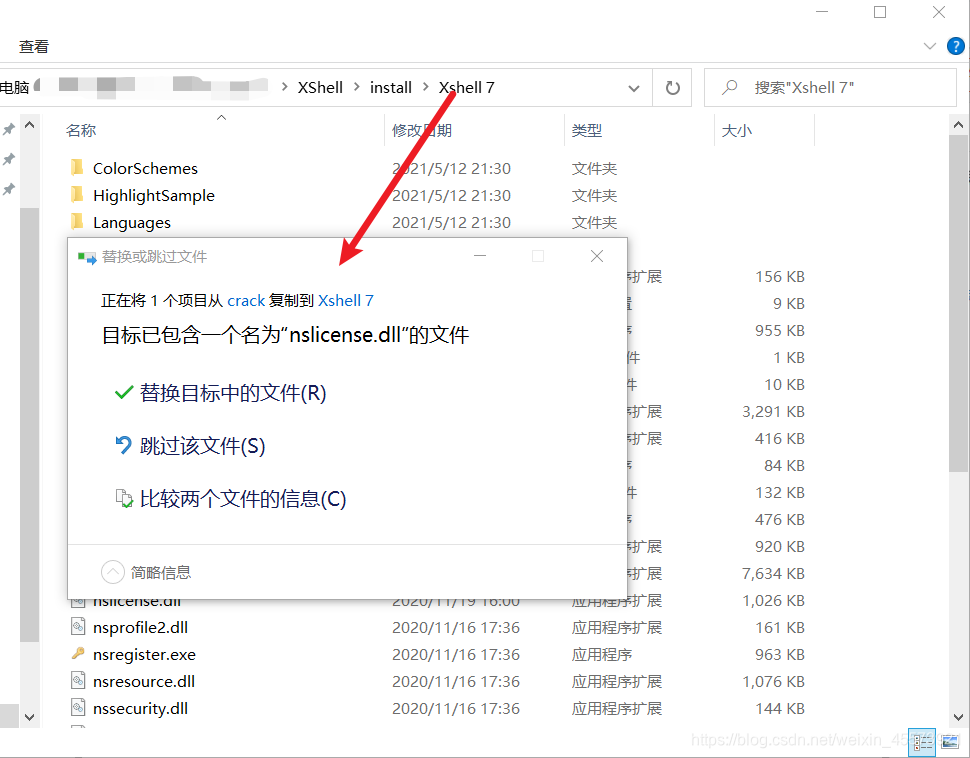Open the address bar history dropdown
This screenshot has width=970, height=758.
point(634,88)
